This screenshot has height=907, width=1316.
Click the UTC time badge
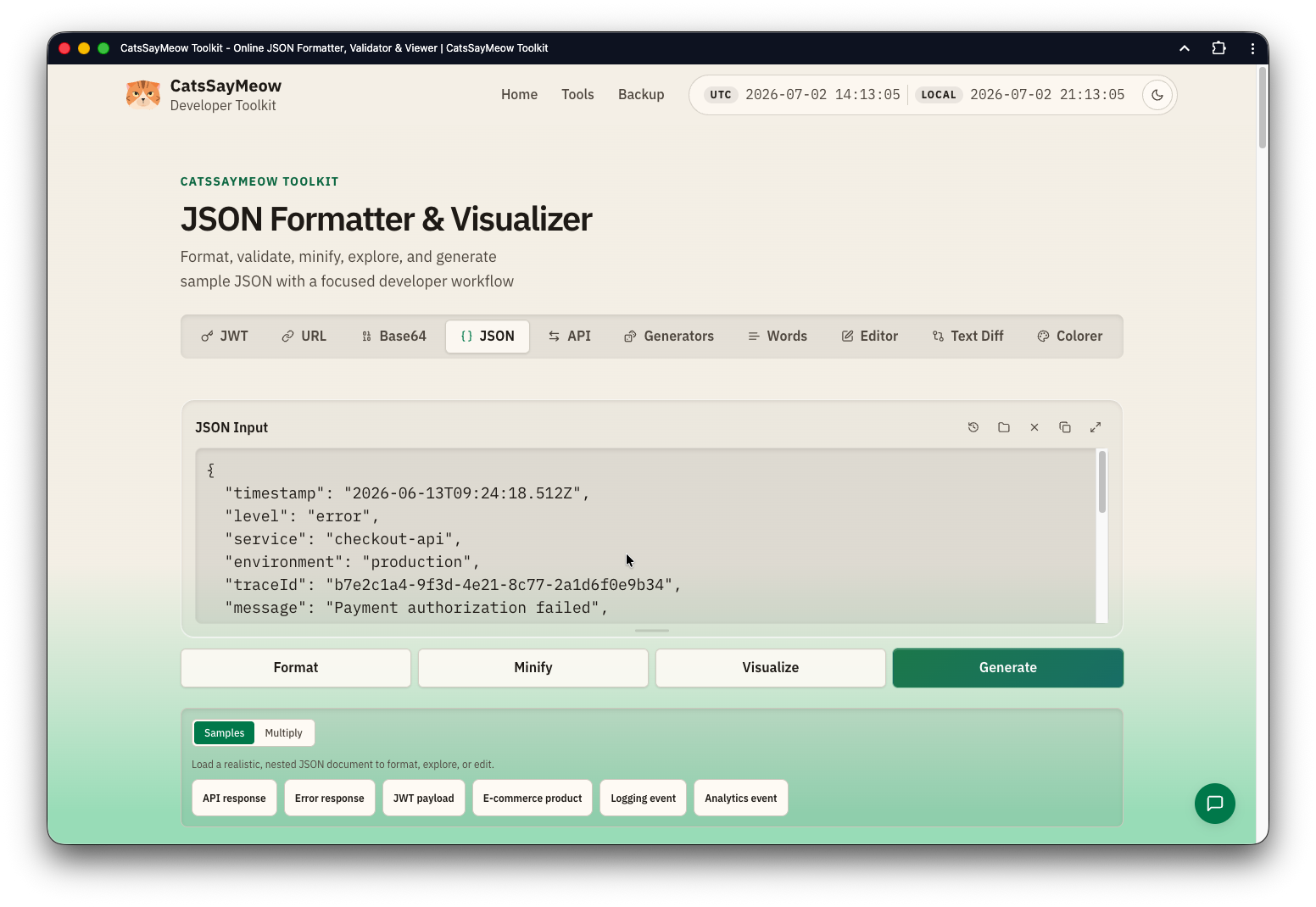click(721, 95)
